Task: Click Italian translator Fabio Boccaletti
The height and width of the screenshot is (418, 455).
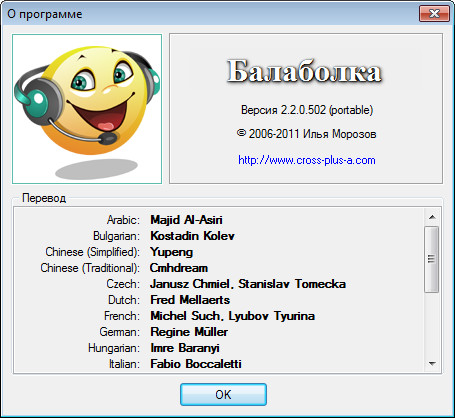Action: pos(196,364)
